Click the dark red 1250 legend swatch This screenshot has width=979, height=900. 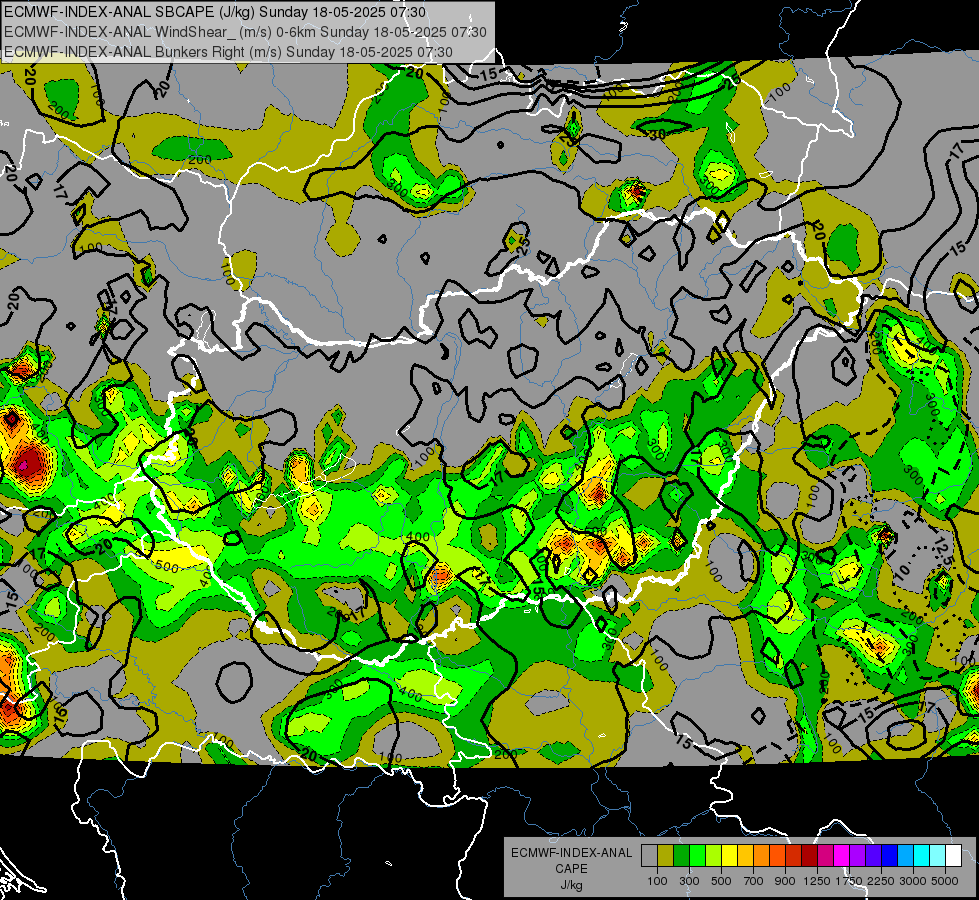(810, 855)
